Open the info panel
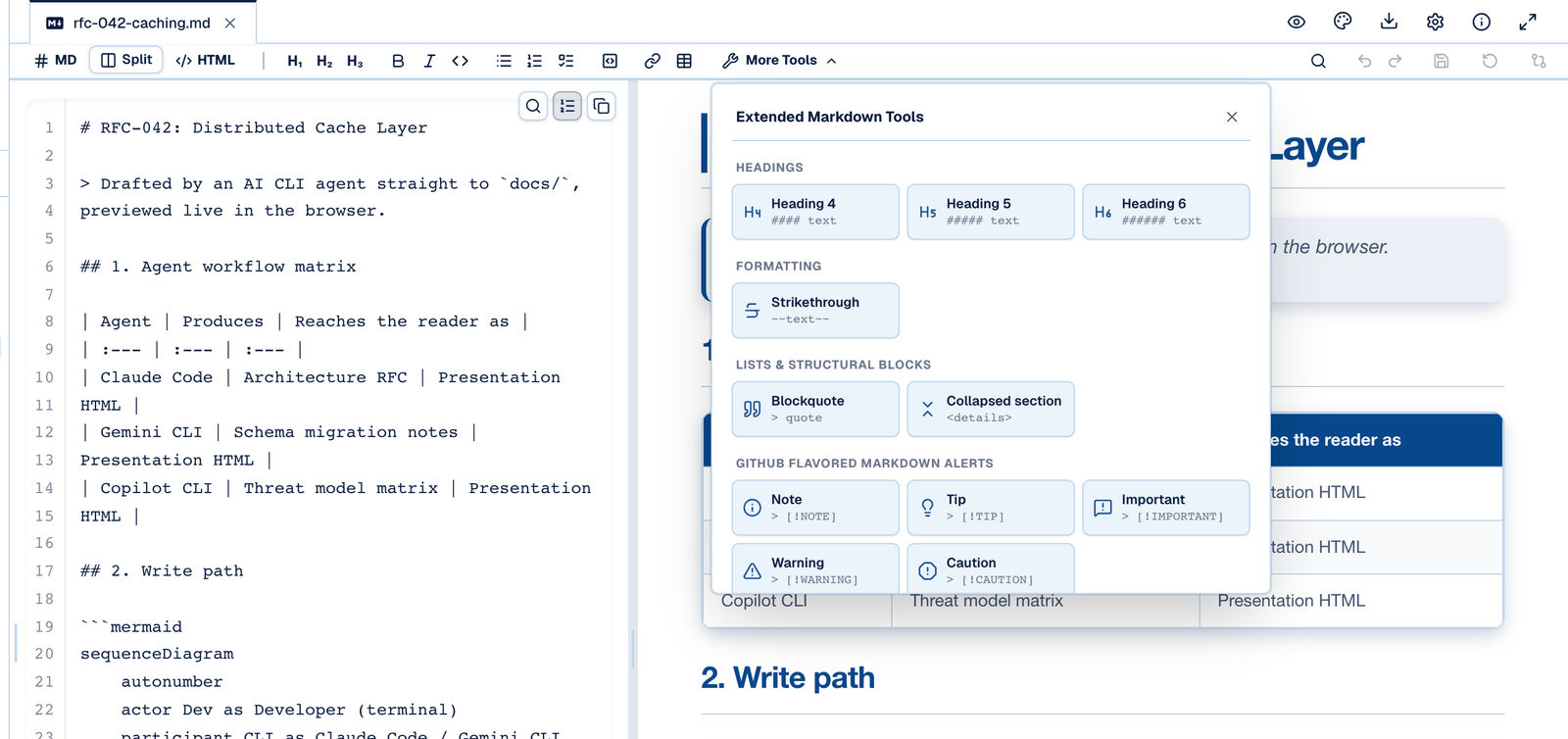Image resolution: width=1568 pixels, height=739 pixels. point(1482,22)
